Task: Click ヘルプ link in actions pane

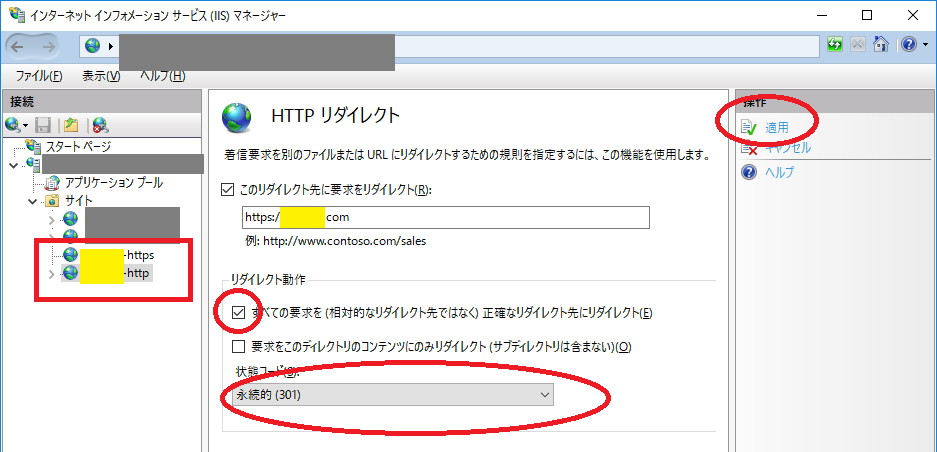Action: (780, 172)
